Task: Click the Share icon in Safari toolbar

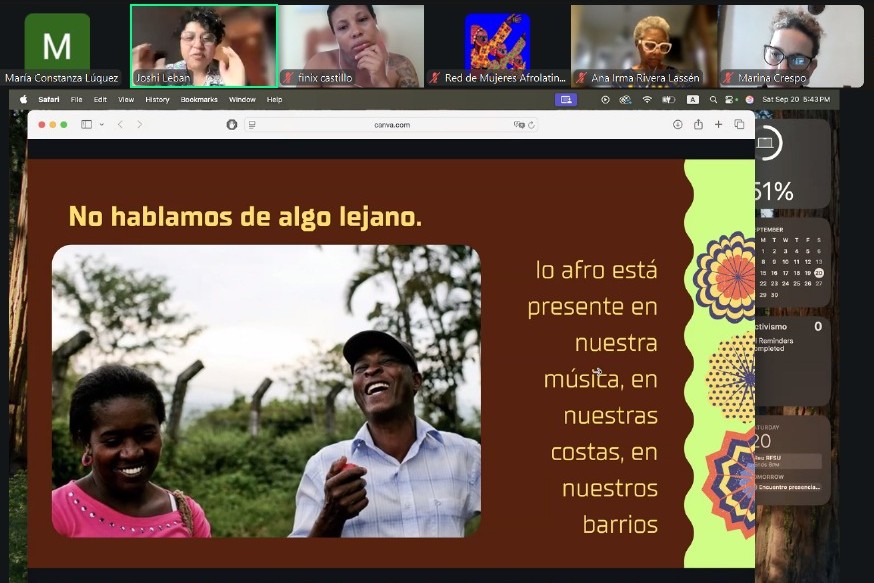Action: click(698, 124)
